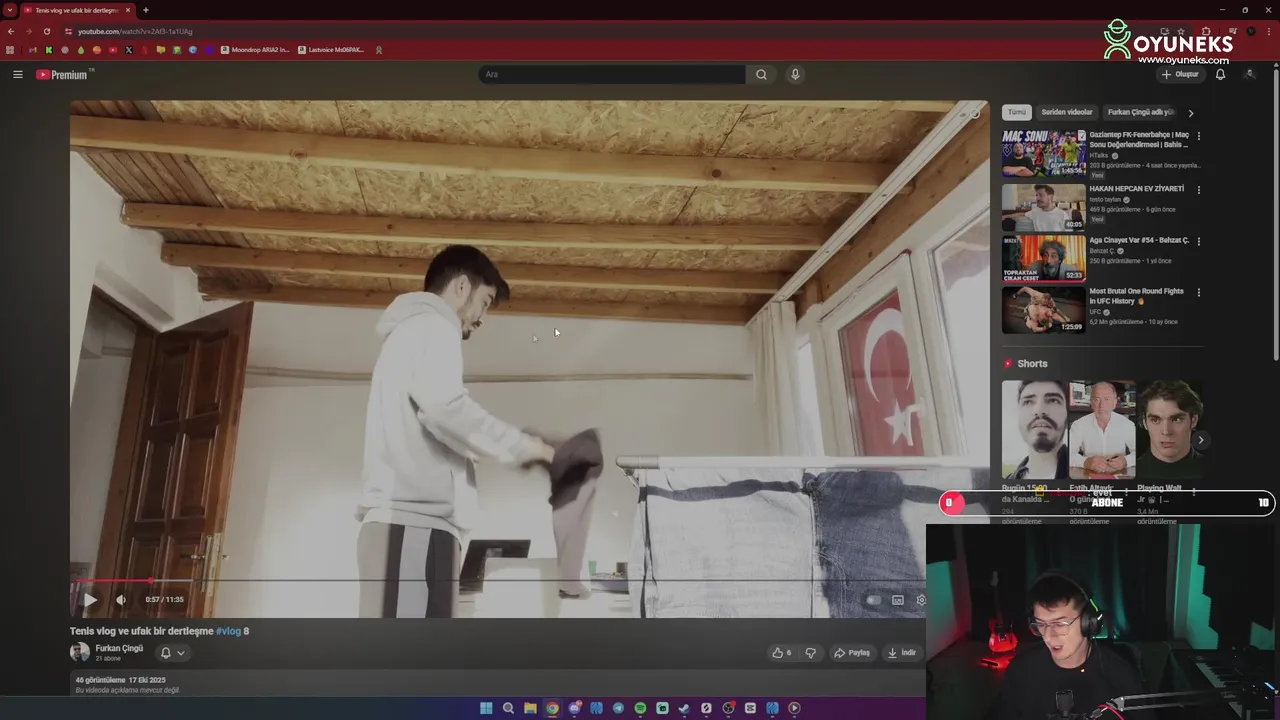
Task: Show next Shorts with arrow button
Action: (x=1200, y=440)
